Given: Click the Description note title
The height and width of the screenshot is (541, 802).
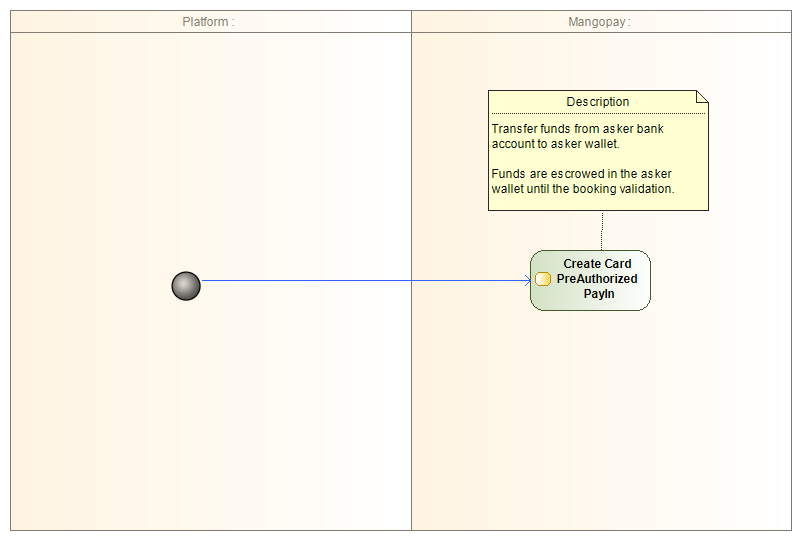Looking at the screenshot, I should pyautogui.click(x=598, y=102).
